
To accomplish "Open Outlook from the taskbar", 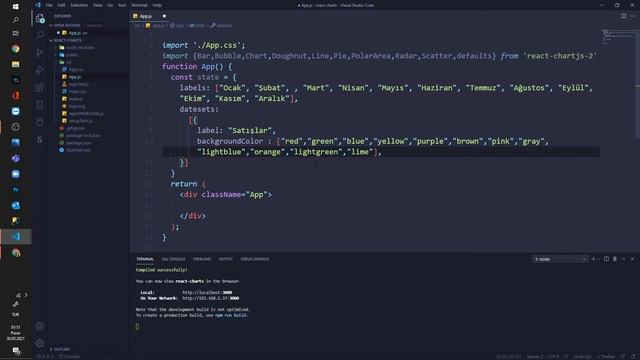I will (x=16, y=205).
